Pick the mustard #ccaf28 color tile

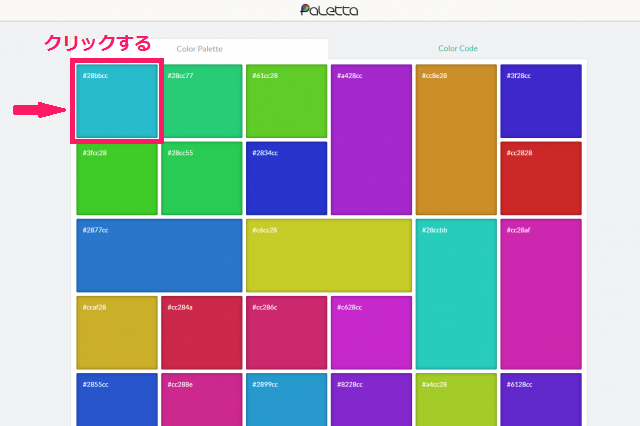(x=117, y=333)
